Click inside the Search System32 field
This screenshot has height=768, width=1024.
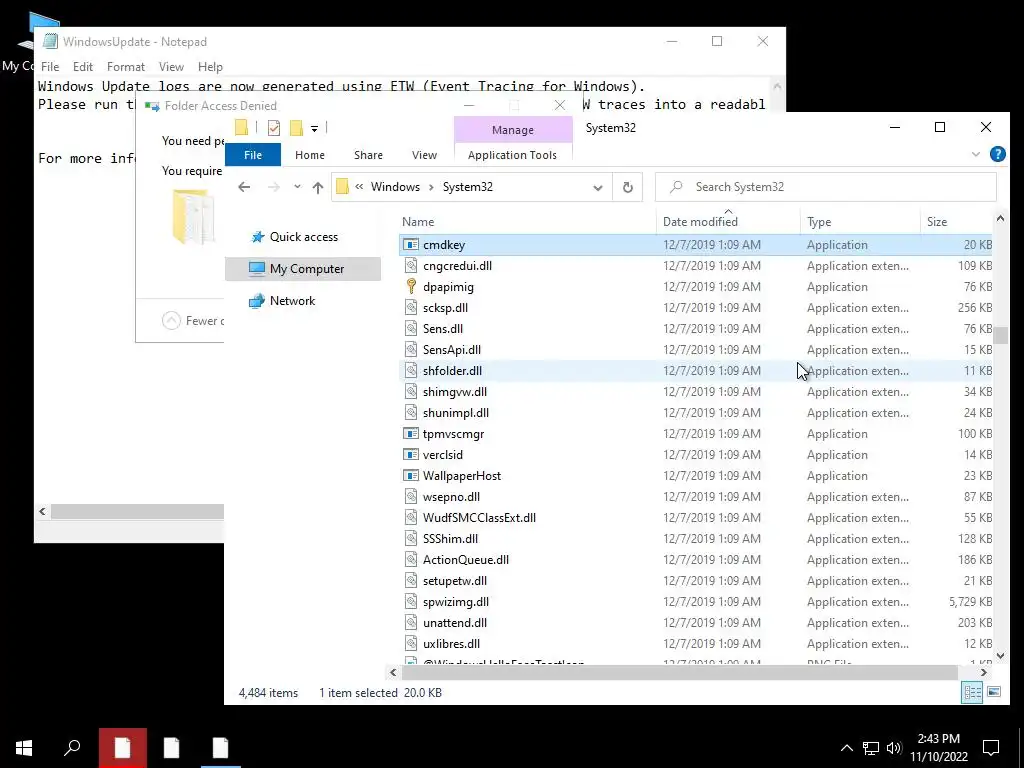click(x=825, y=187)
